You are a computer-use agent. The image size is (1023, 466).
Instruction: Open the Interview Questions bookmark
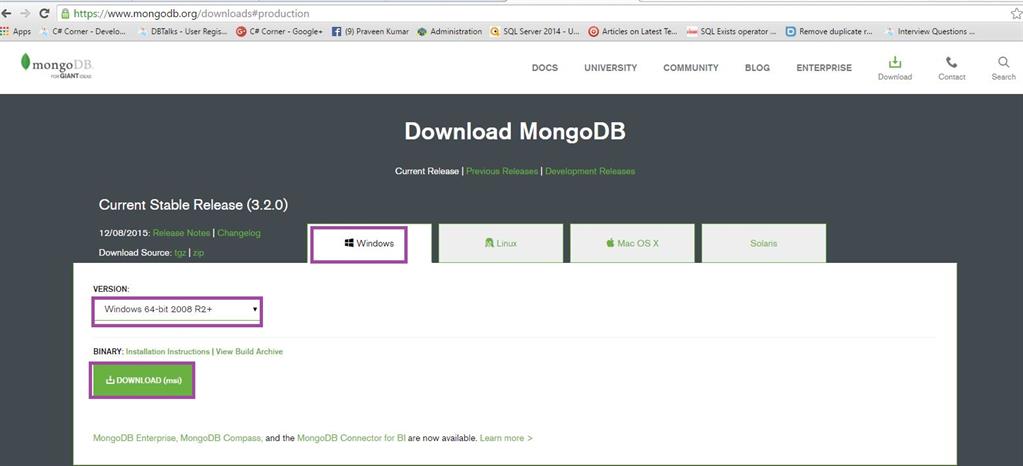(930, 31)
